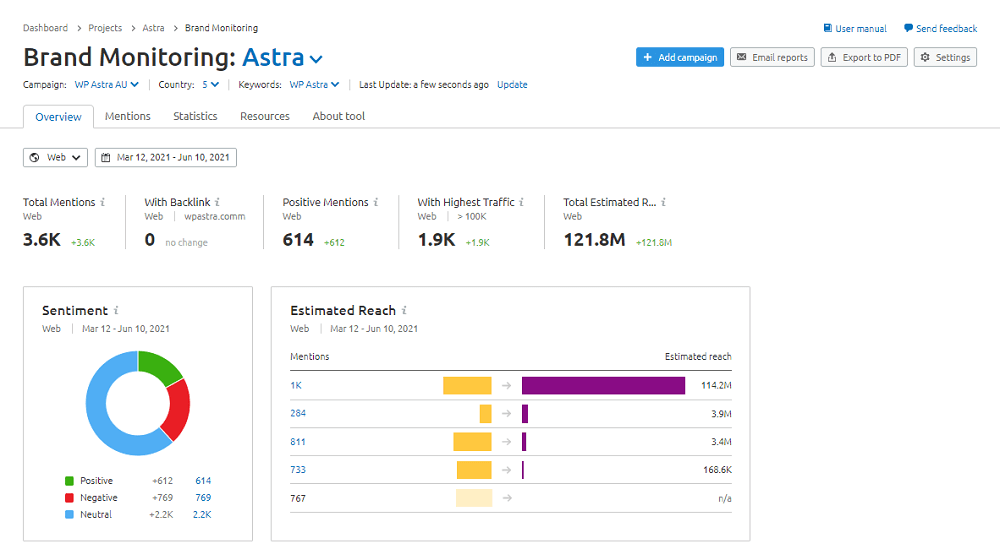This screenshot has height=560, width=1000.
Task: Open the Web source dropdown
Action: [x=55, y=158]
